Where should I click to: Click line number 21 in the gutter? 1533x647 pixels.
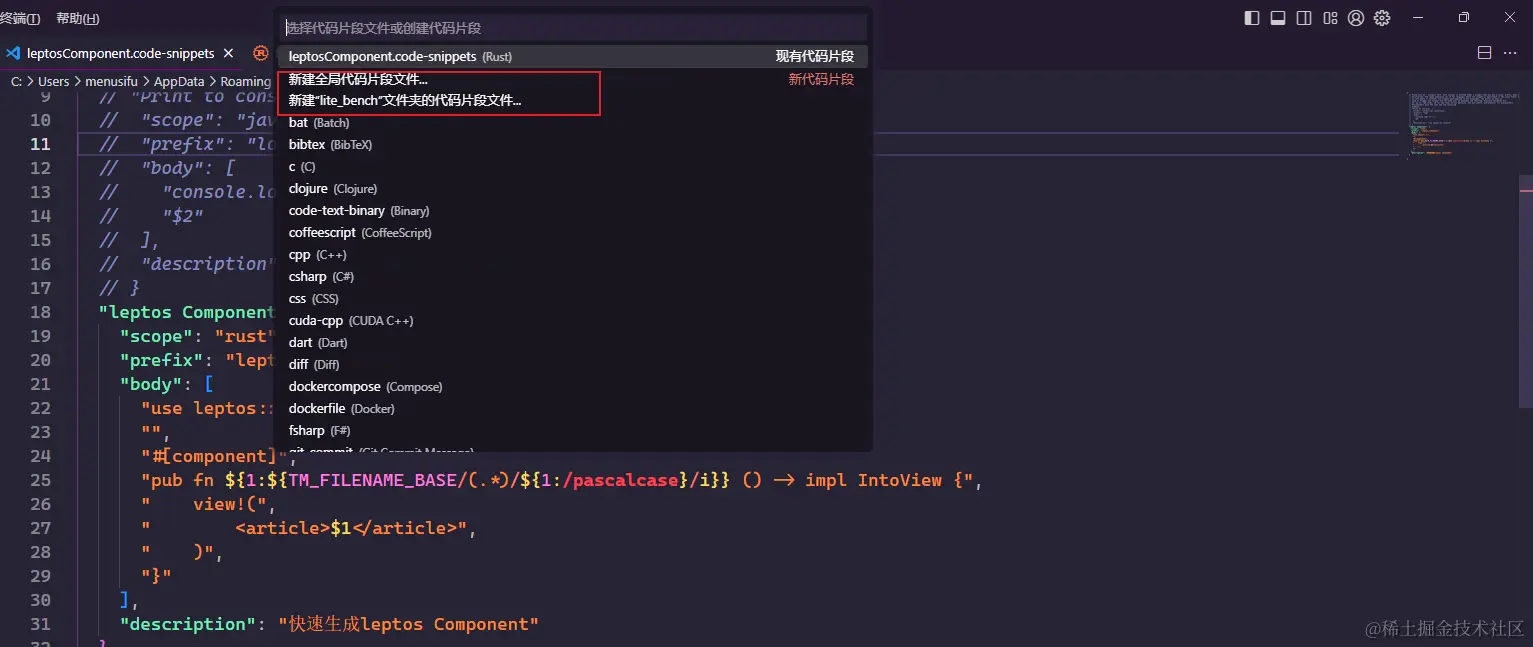(x=40, y=384)
